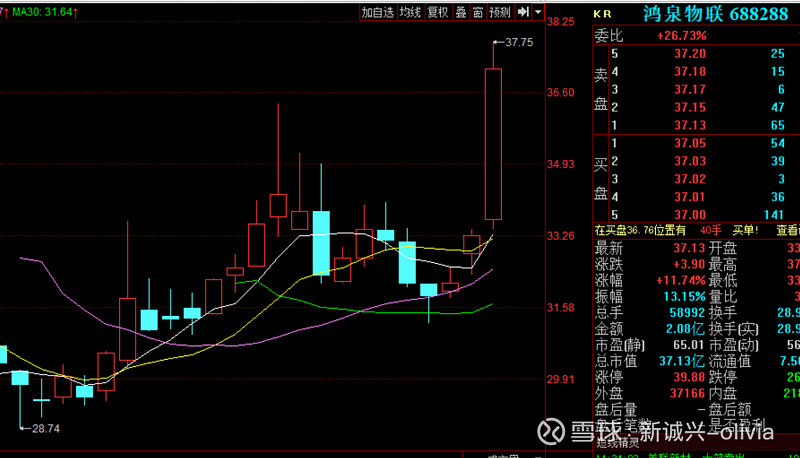Select sell level 2 price 37.15
This screenshot has width=800, height=458.
[690, 107]
